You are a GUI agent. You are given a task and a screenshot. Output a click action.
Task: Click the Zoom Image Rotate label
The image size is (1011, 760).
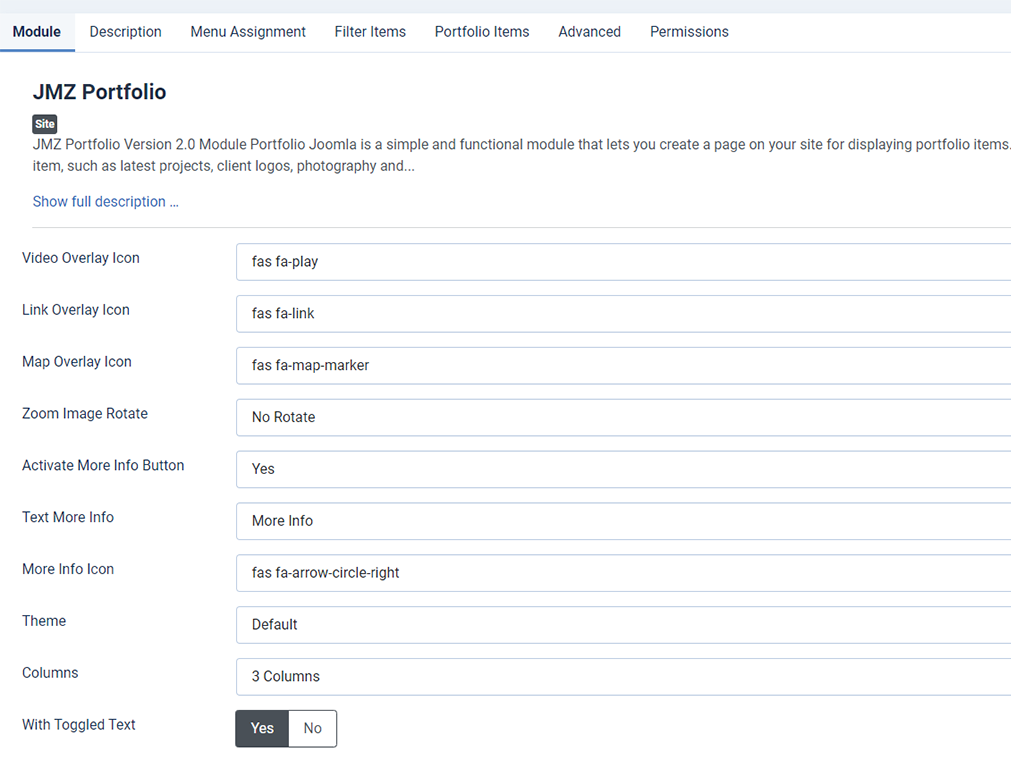(85, 414)
